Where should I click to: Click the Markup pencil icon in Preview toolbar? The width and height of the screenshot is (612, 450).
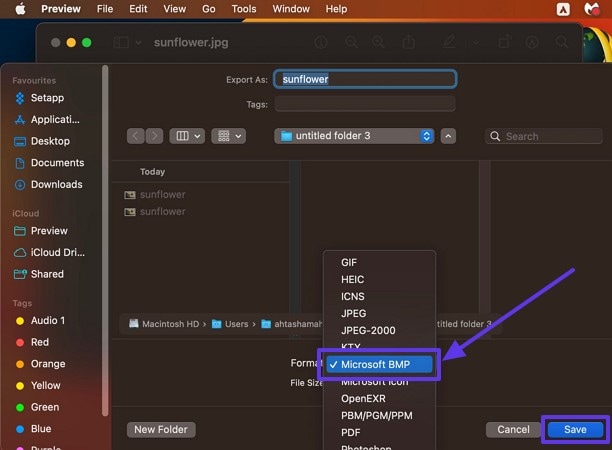449,42
